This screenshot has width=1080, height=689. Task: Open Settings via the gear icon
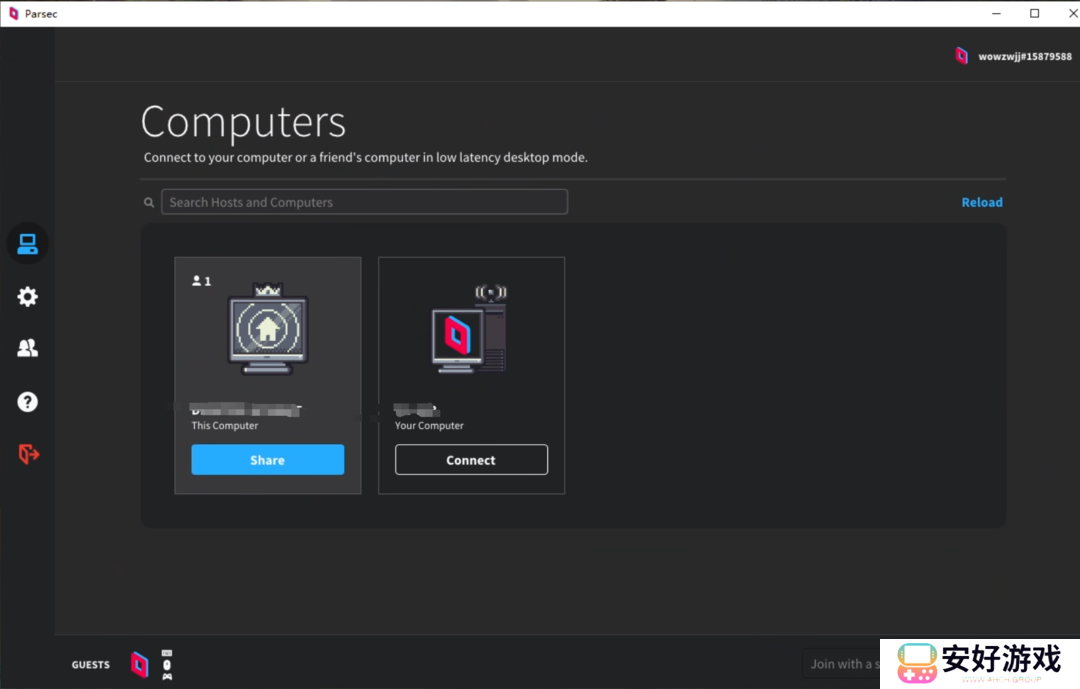coord(28,297)
